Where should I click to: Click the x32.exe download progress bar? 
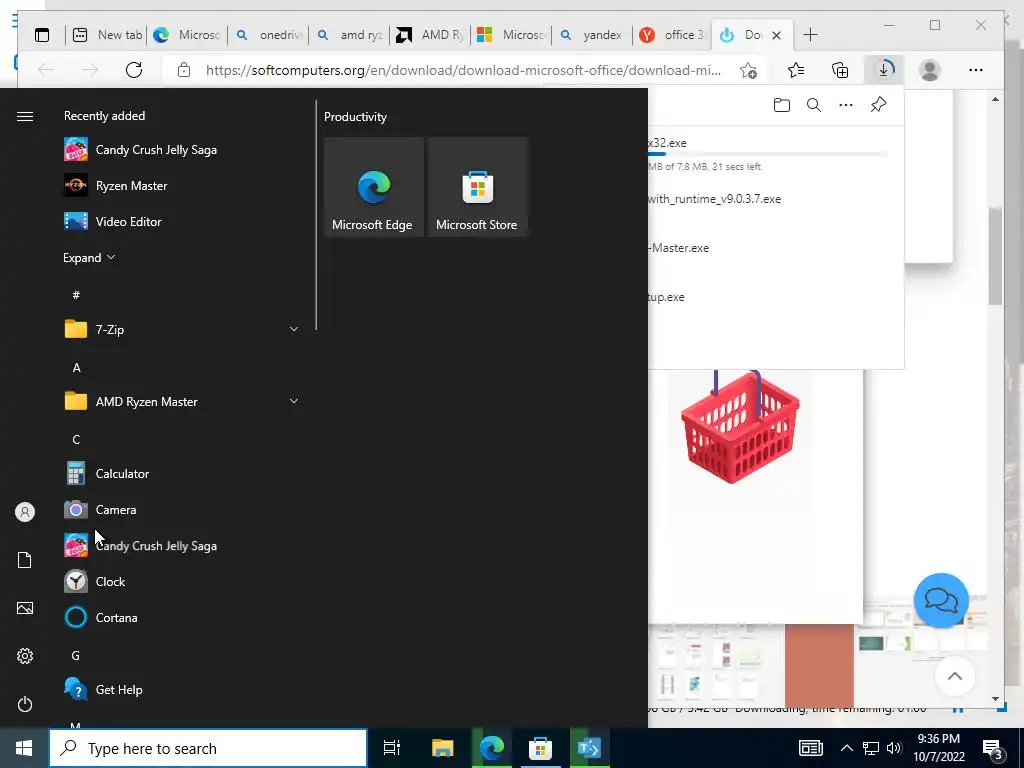768,154
